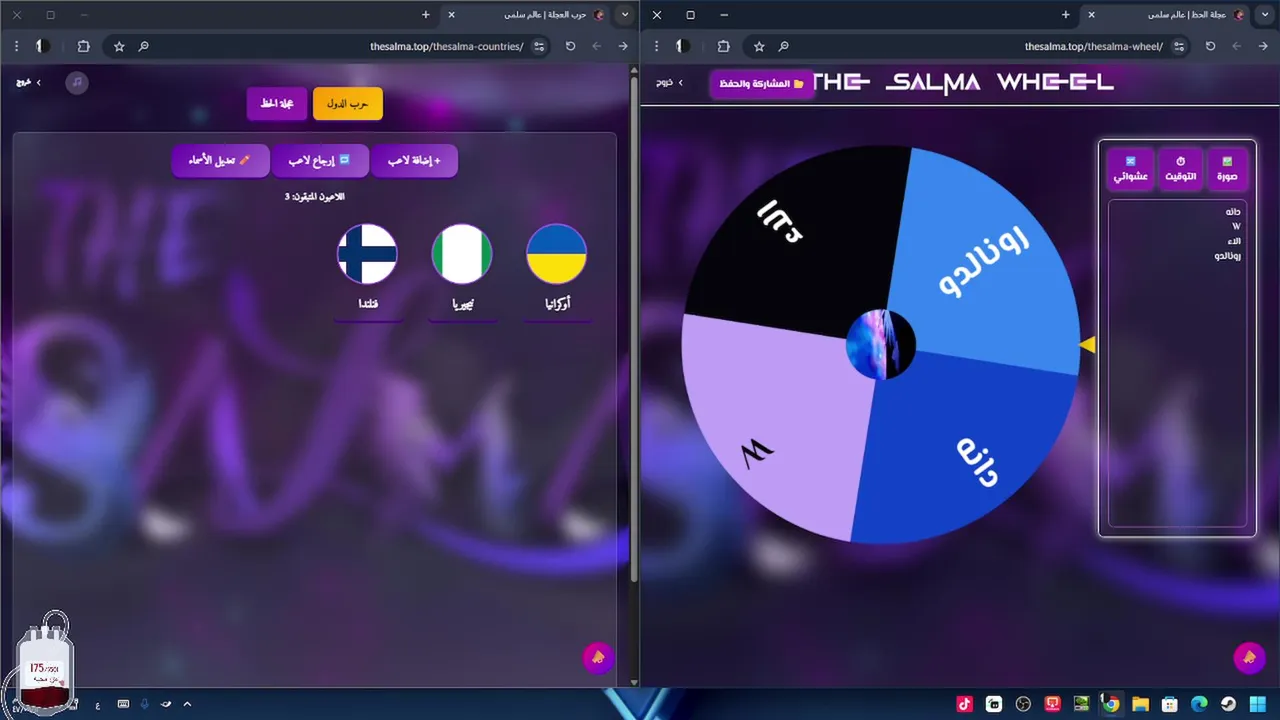Open the Chrome three-dot menu in wheel window
The width and height of the screenshot is (1280, 720).
pos(656,46)
